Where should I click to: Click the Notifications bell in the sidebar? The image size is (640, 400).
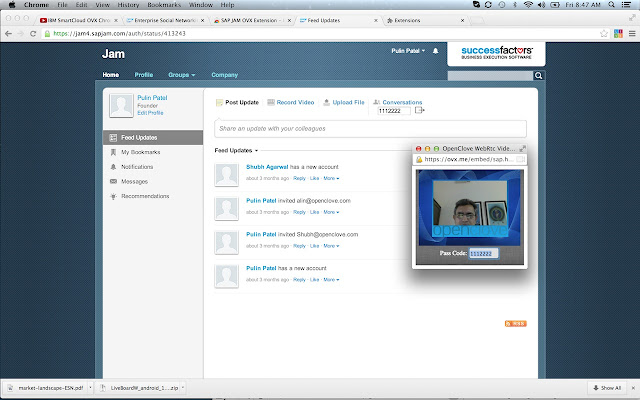[x=113, y=167]
